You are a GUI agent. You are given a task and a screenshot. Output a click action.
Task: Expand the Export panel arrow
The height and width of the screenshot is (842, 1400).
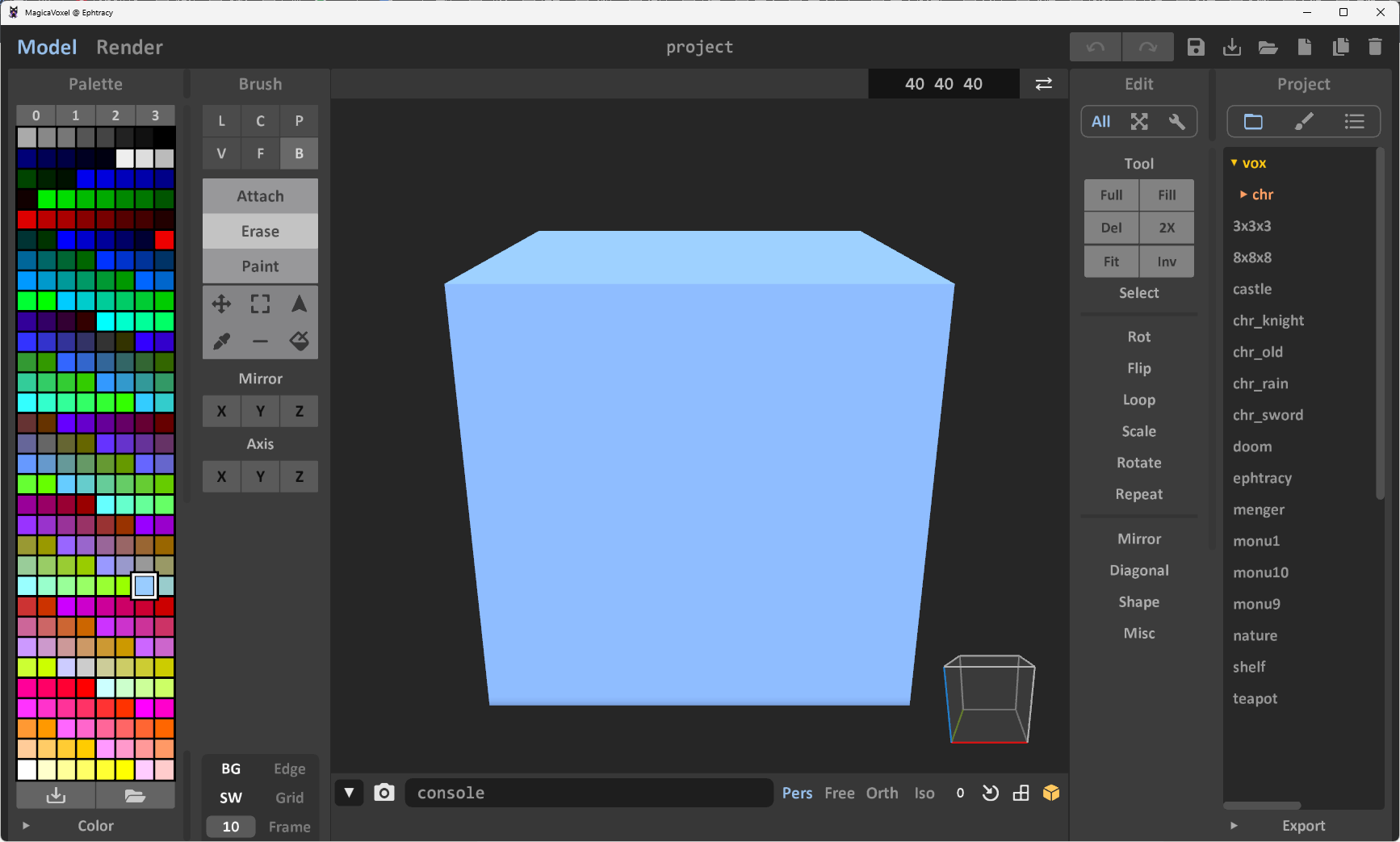tap(1234, 826)
